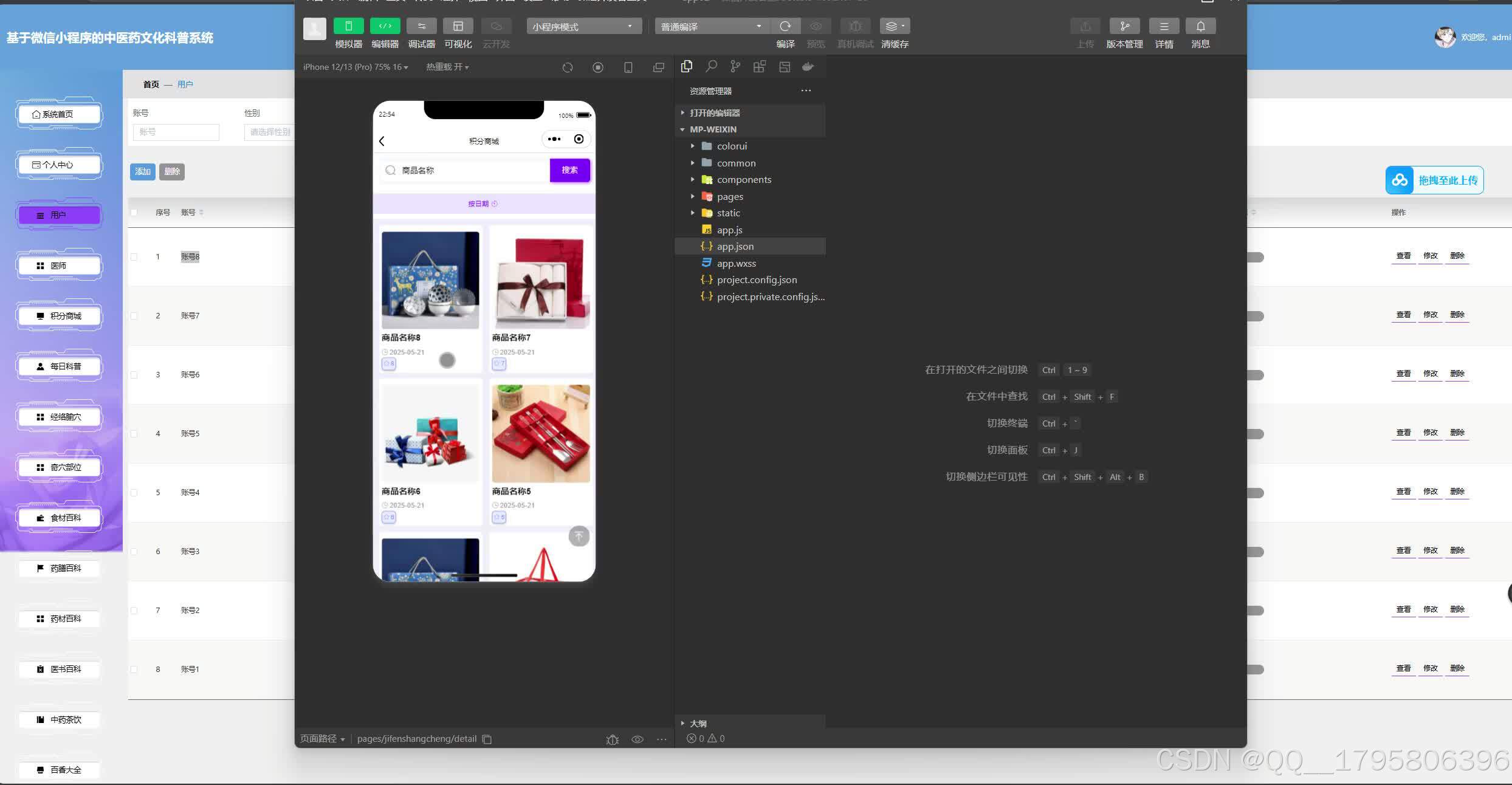Expand the pages folder in resource manager
Viewport: 1512px width, 785px height.
pos(692,196)
